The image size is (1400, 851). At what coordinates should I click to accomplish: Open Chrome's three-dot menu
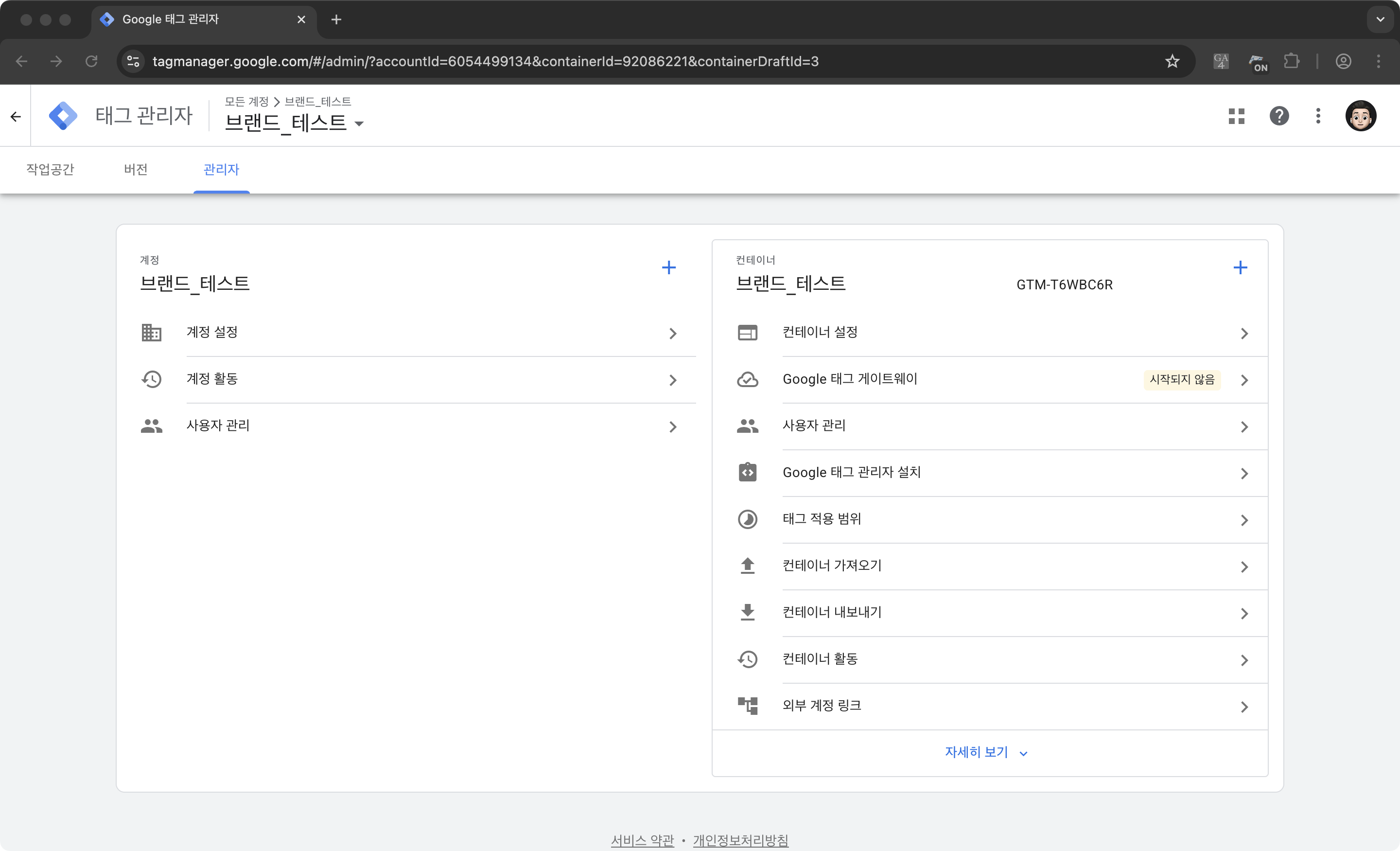1378,61
